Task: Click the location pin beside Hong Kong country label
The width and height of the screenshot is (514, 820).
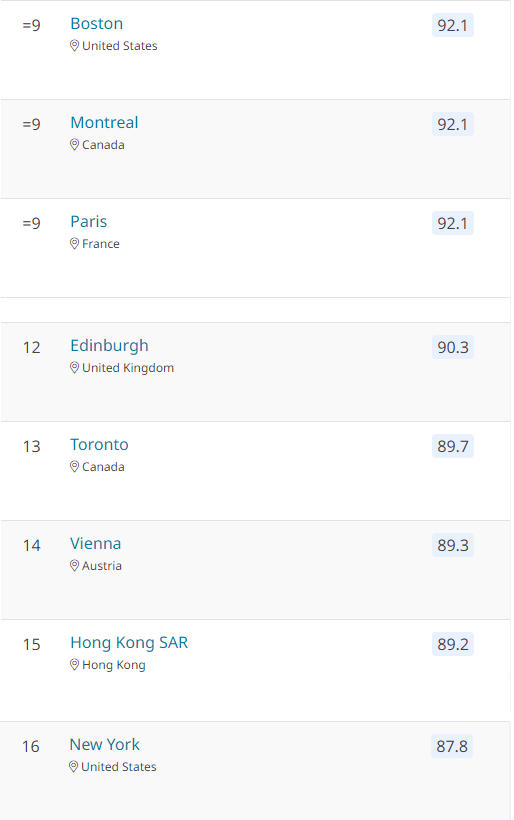Action: click(x=74, y=665)
